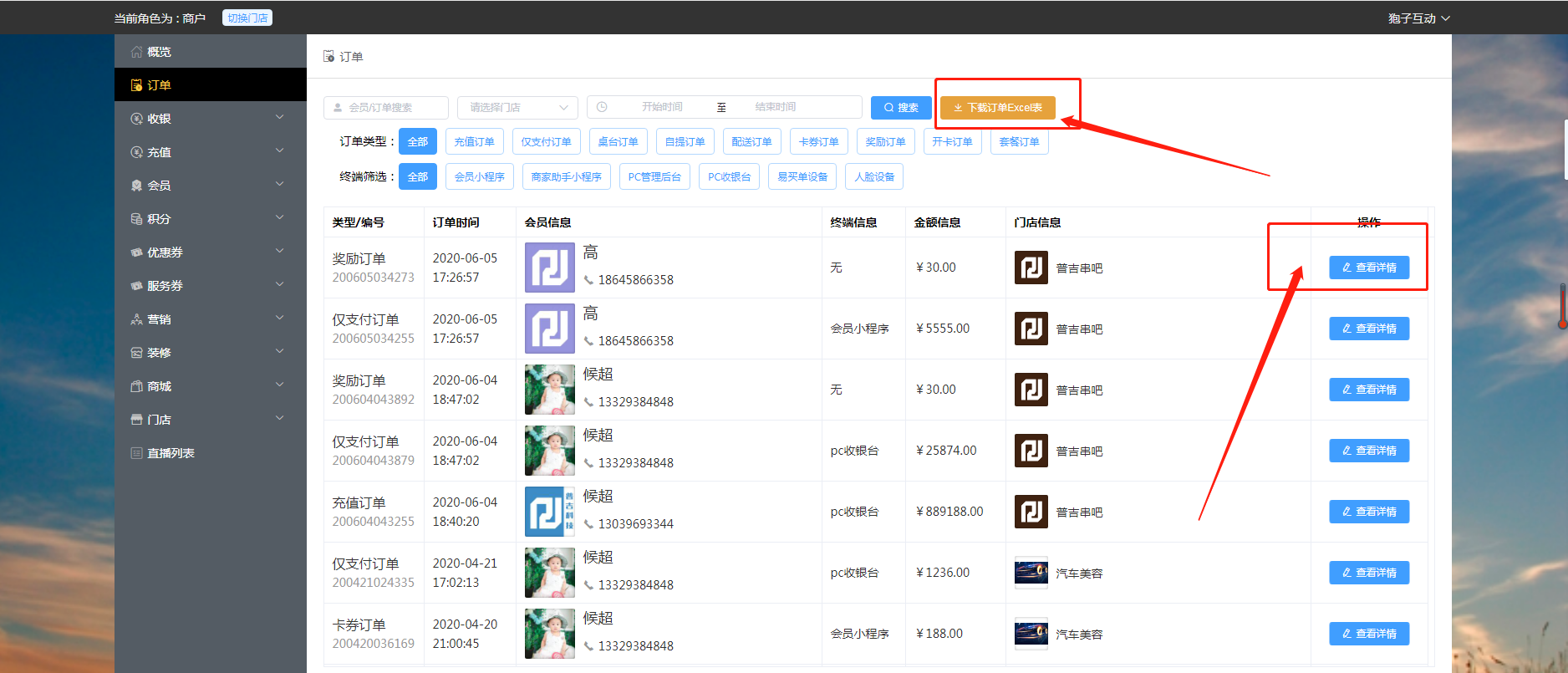Screen dimensions: 1568x673
Task: View details of order 200605034273
Action: (1369, 268)
